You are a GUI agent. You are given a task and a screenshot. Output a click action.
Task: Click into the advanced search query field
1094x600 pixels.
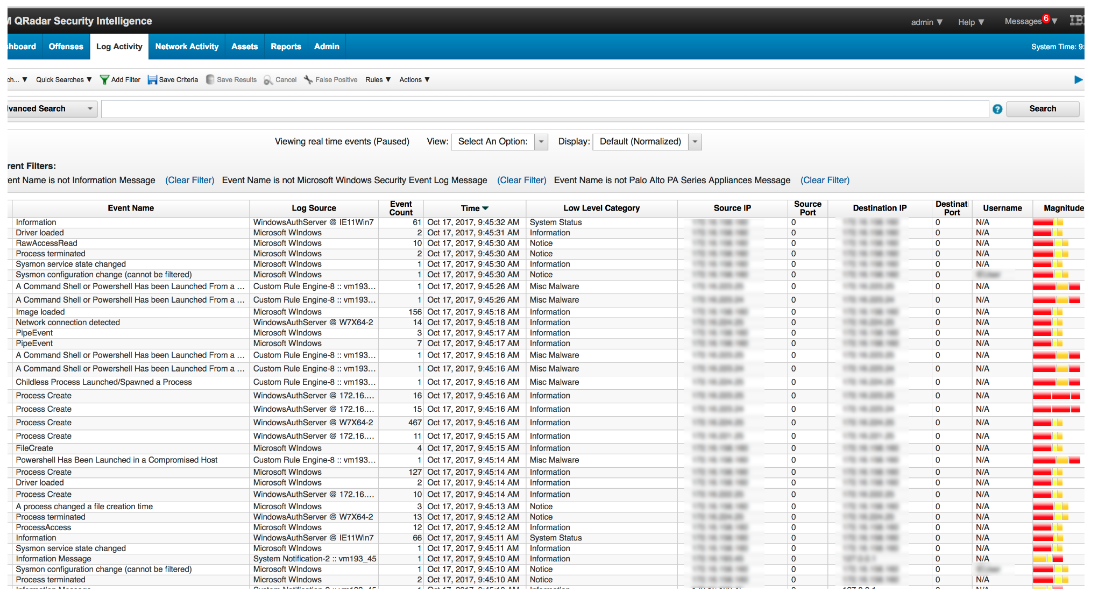545,109
